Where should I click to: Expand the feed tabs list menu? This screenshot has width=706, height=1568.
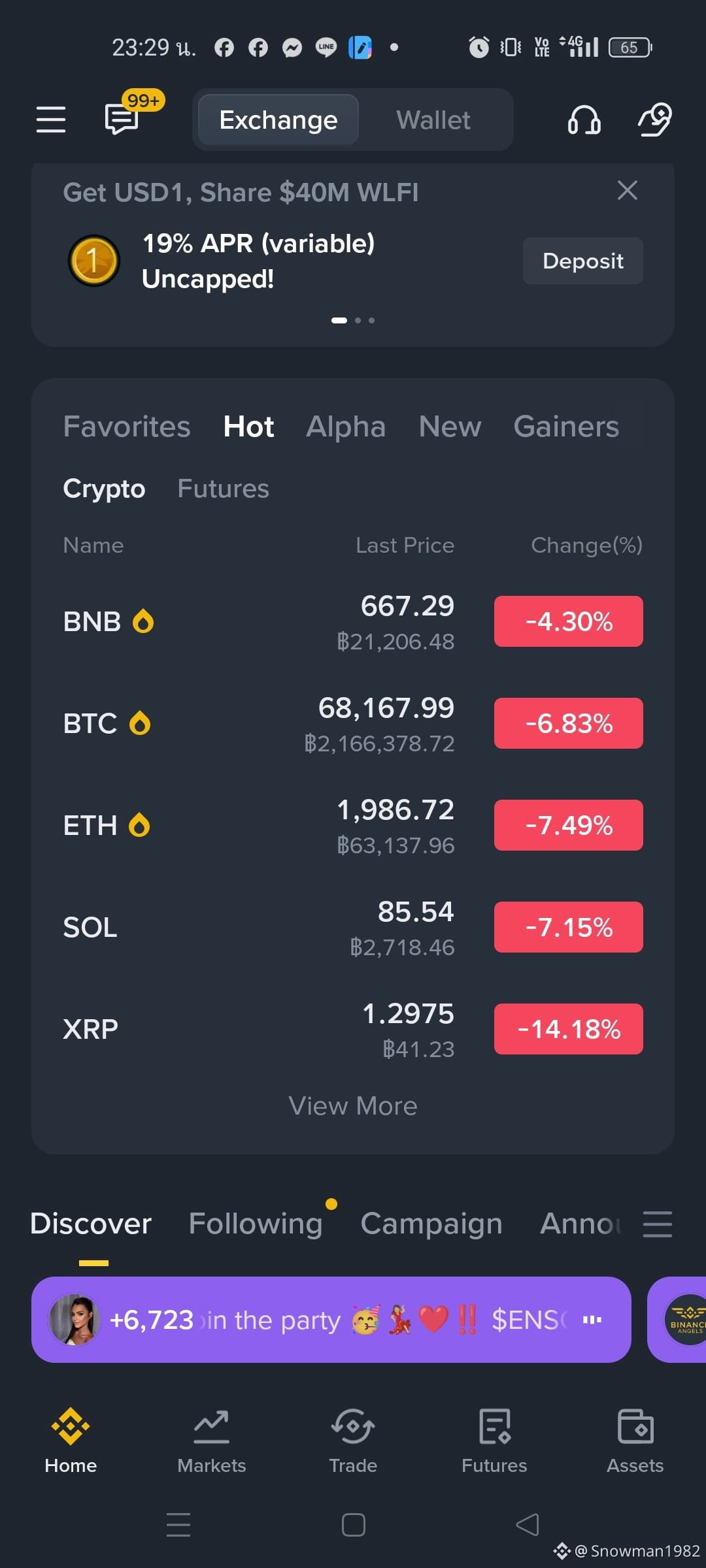tap(657, 1224)
